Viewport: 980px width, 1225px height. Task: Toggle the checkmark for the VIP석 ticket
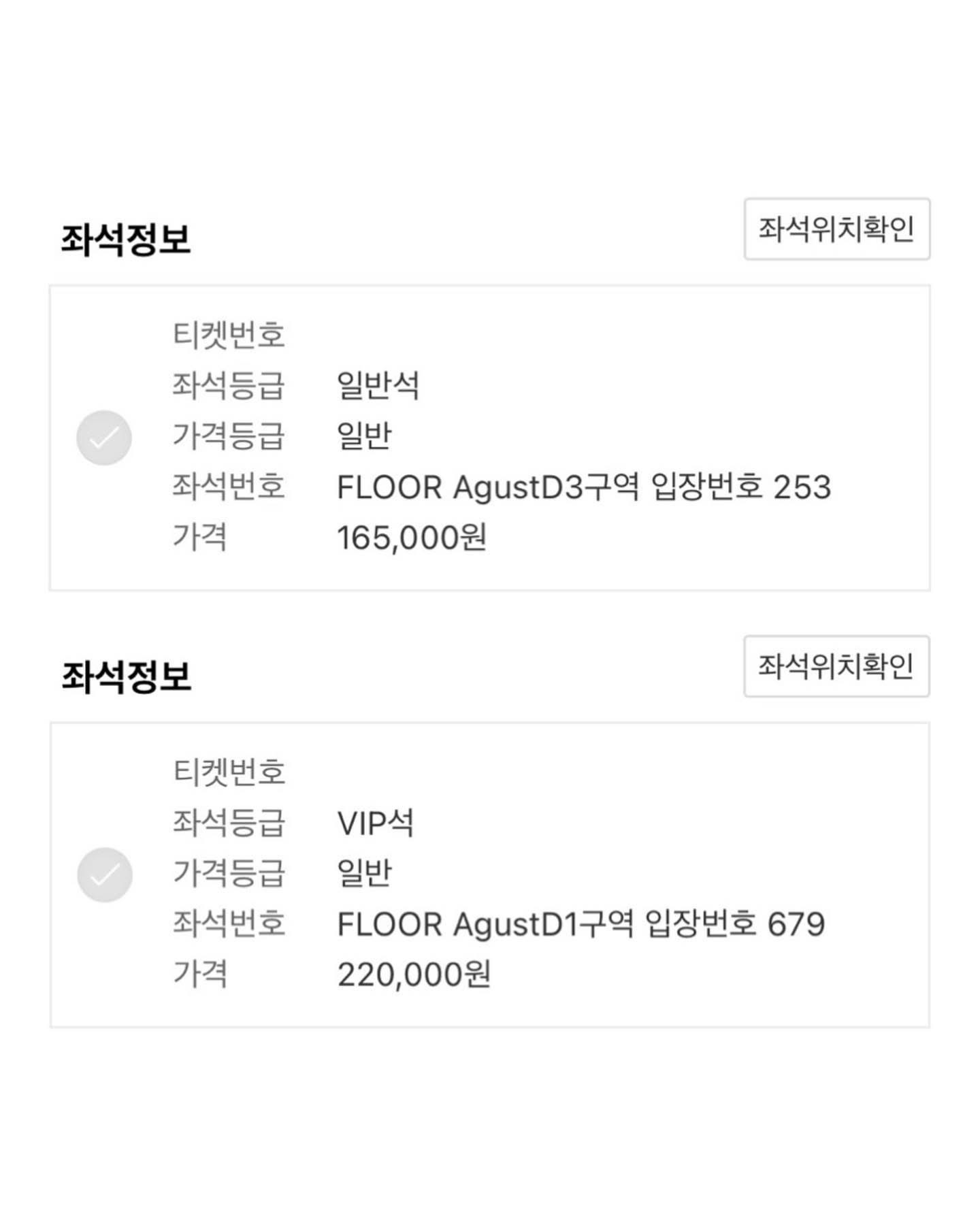tap(105, 875)
